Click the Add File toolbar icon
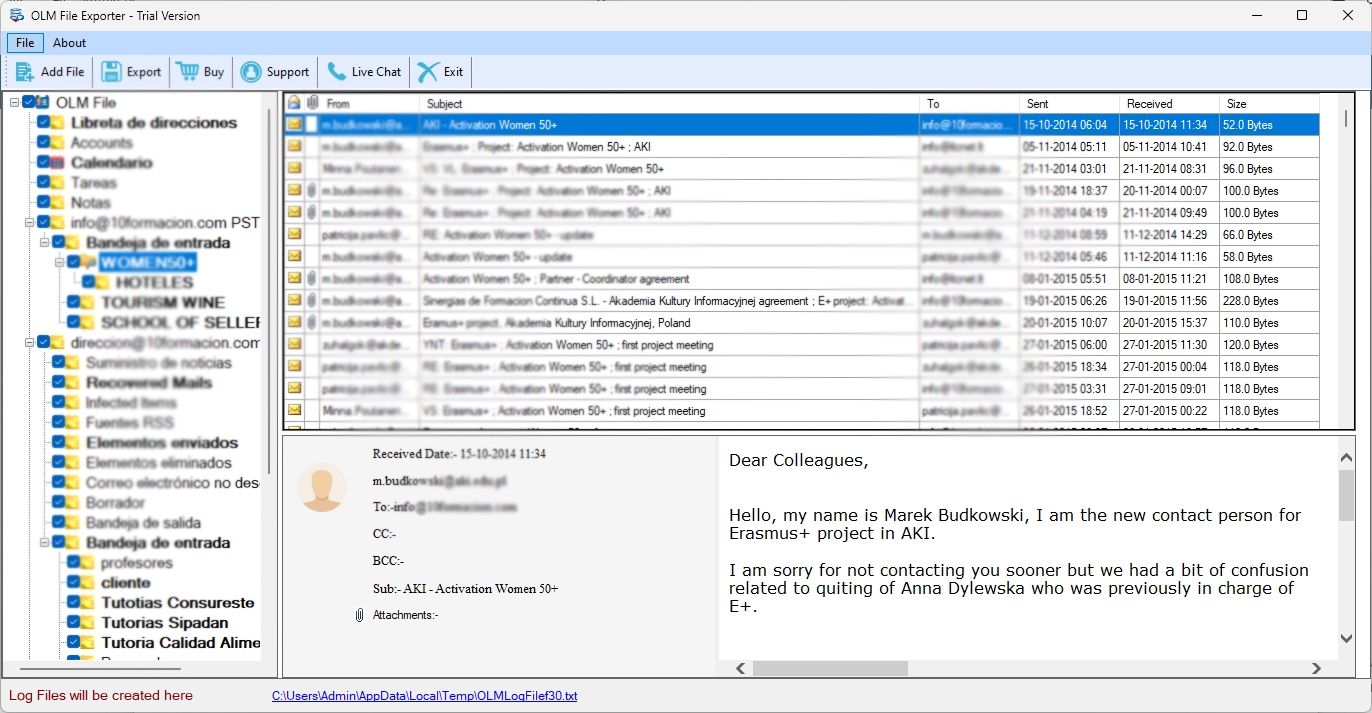Viewport: 1372px width, 713px height. [22, 71]
